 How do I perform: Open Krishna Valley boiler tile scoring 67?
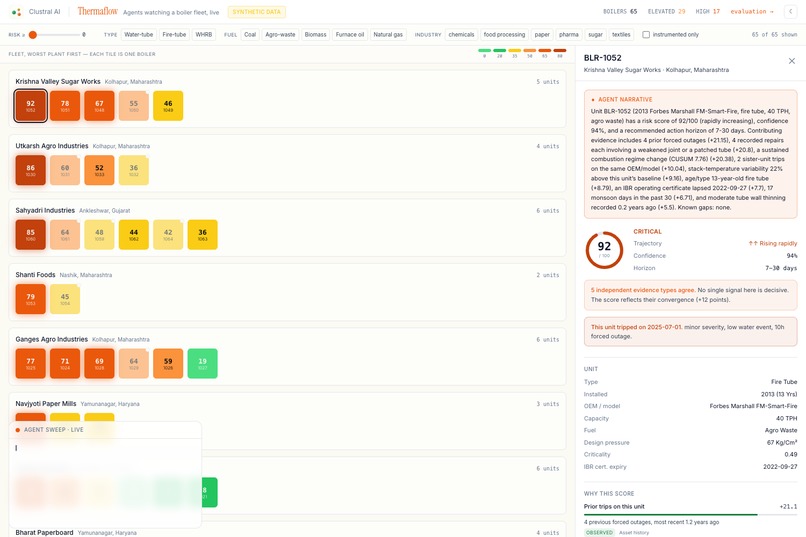(x=99, y=106)
